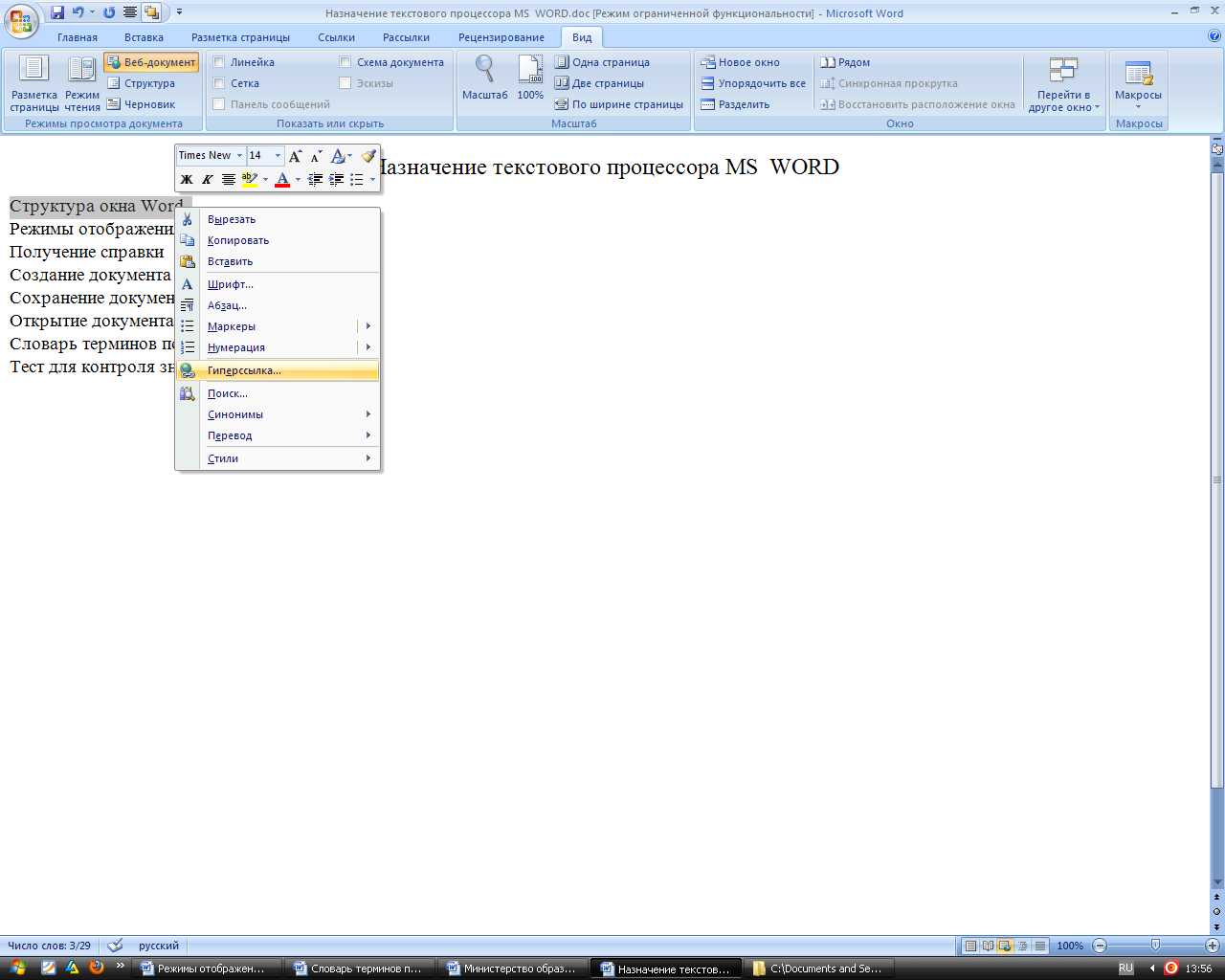Apply italic (К) in the mini toolbar

pos(207,179)
